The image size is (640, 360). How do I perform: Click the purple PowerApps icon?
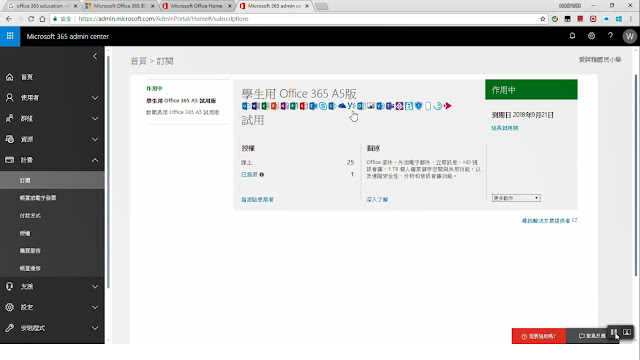pos(400,106)
